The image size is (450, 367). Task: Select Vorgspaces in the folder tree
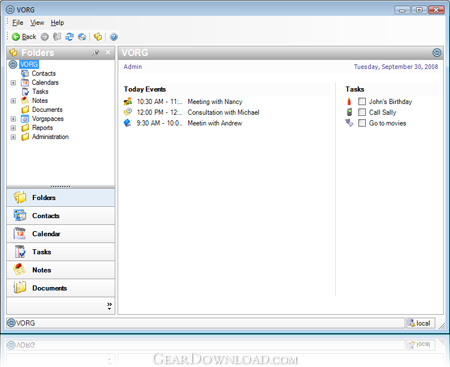click(x=48, y=119)
